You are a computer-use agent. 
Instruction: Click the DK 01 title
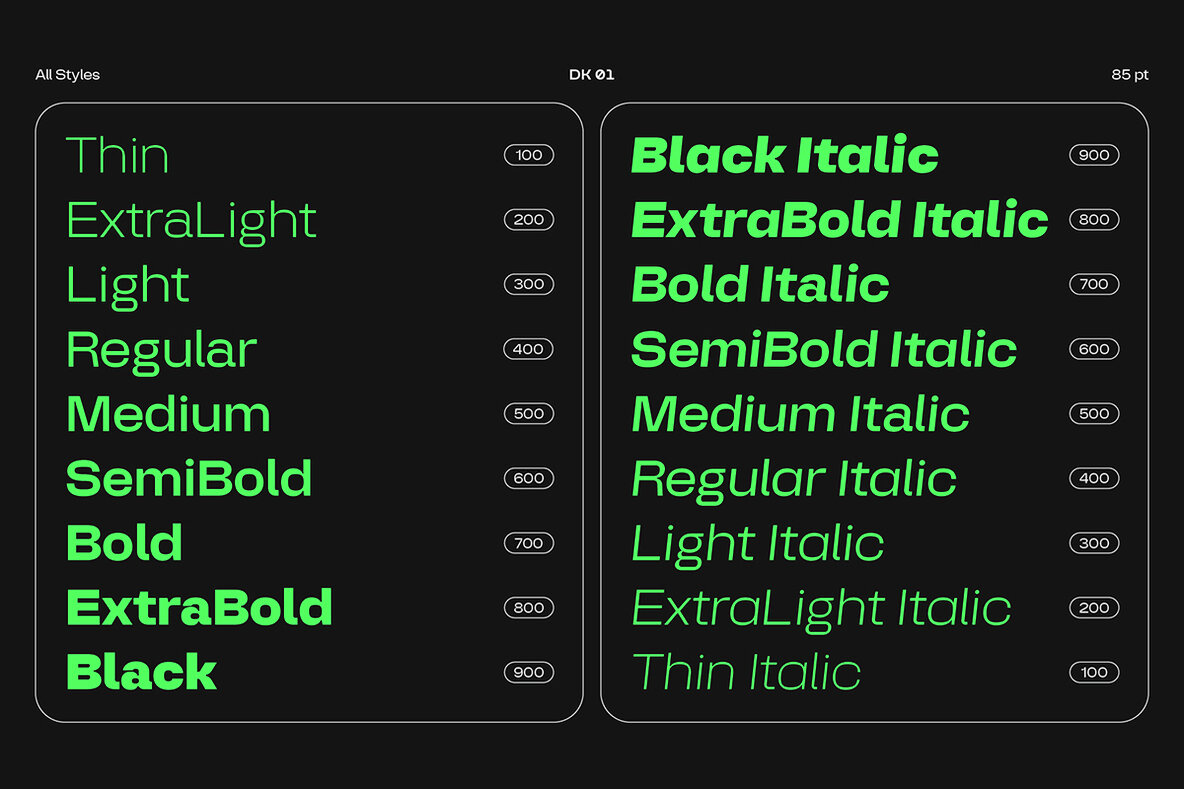tap(591, 75)
